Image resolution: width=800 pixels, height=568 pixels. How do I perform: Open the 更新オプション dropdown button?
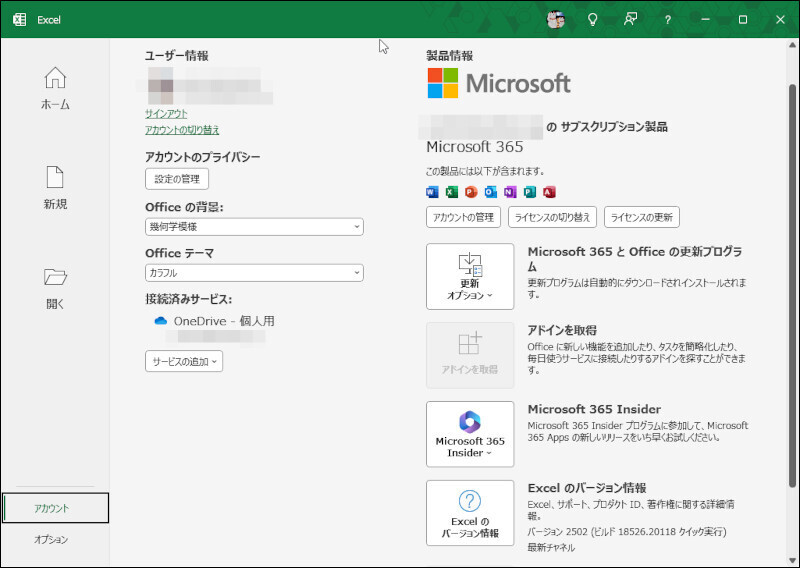[x=470, y=276]
